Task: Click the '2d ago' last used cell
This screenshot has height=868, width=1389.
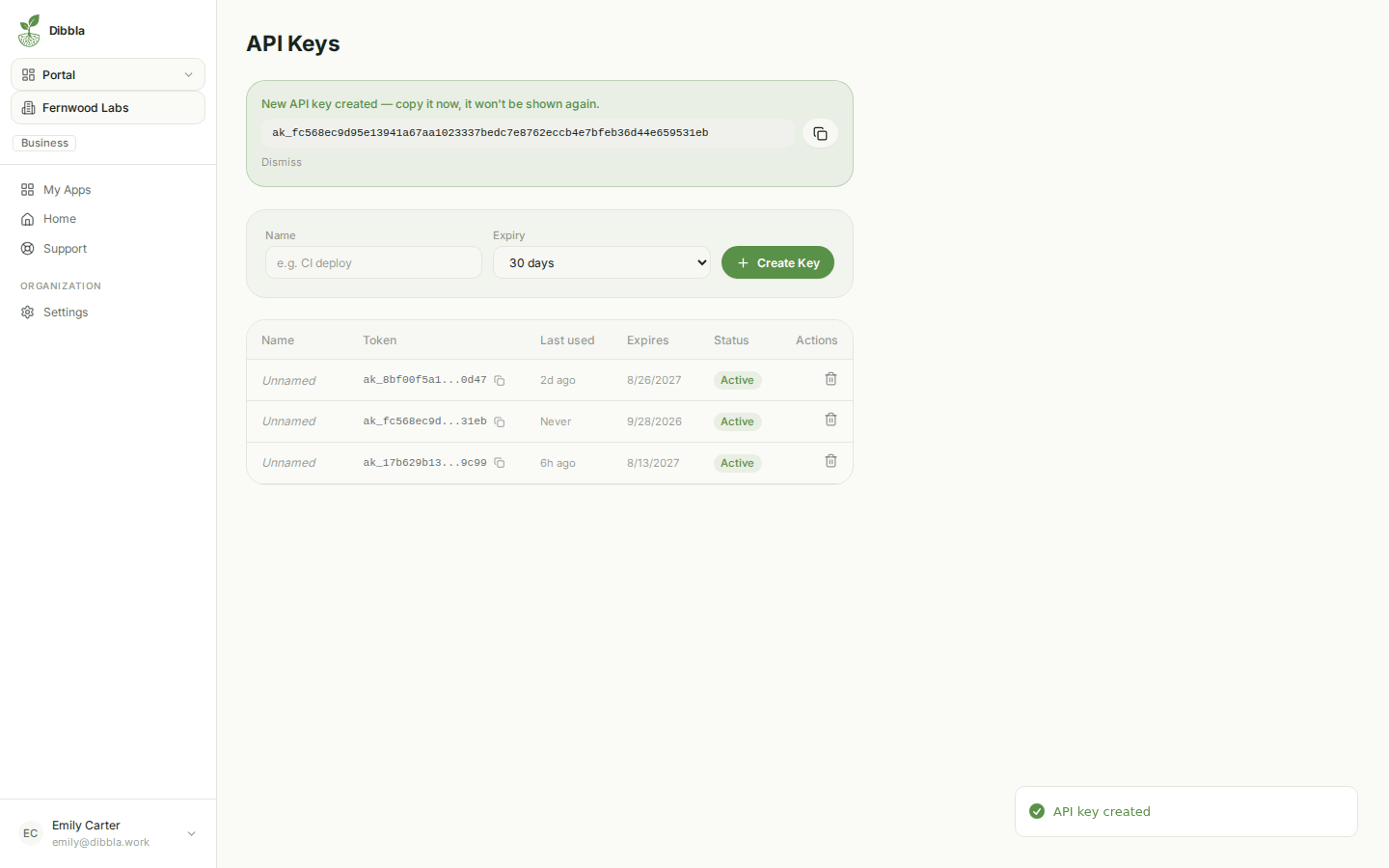Action: (x=558, y=380)
